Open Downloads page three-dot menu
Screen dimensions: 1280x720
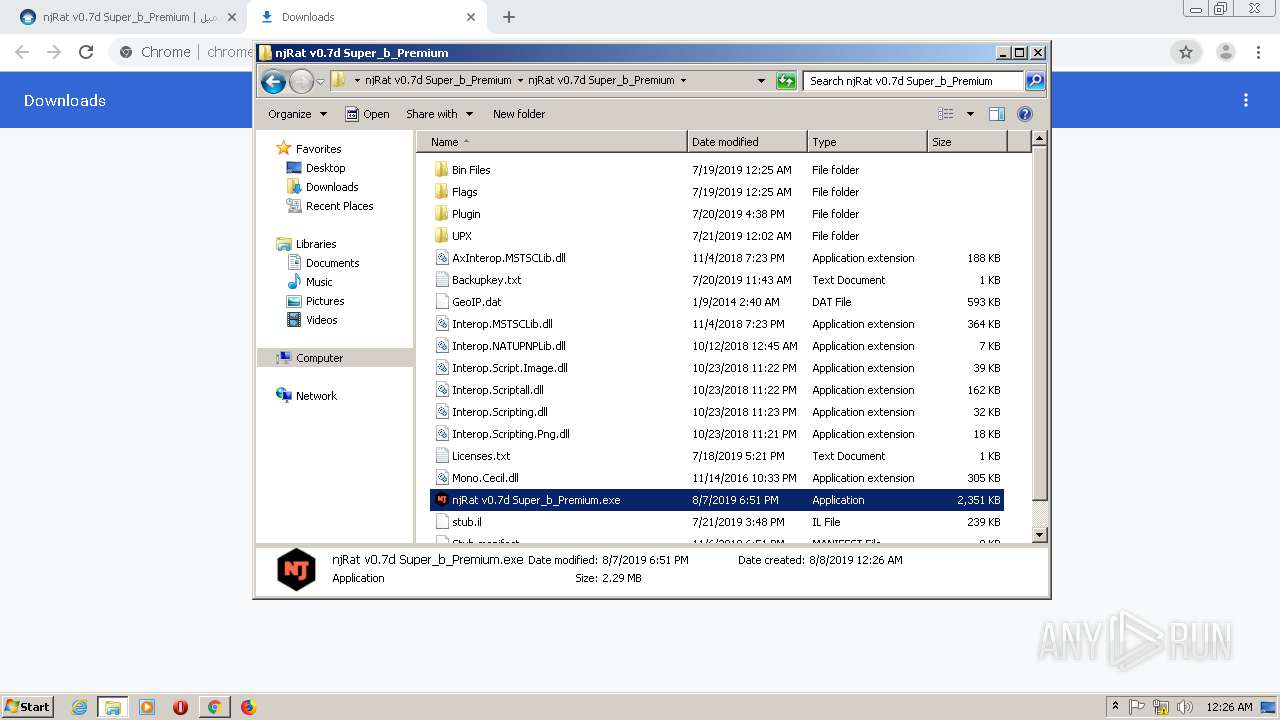pyautogui.click(x=1246, y=100)
